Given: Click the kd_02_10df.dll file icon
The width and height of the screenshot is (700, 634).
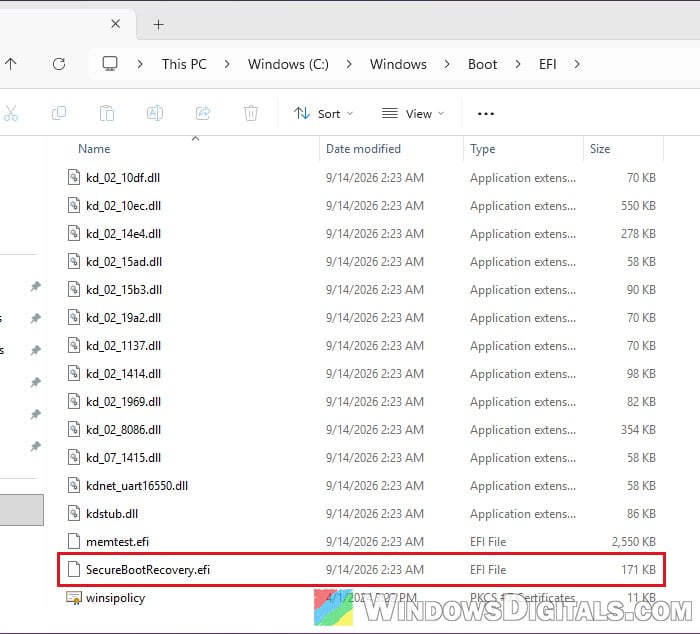Looking at the screenshot, I should 74,177.
